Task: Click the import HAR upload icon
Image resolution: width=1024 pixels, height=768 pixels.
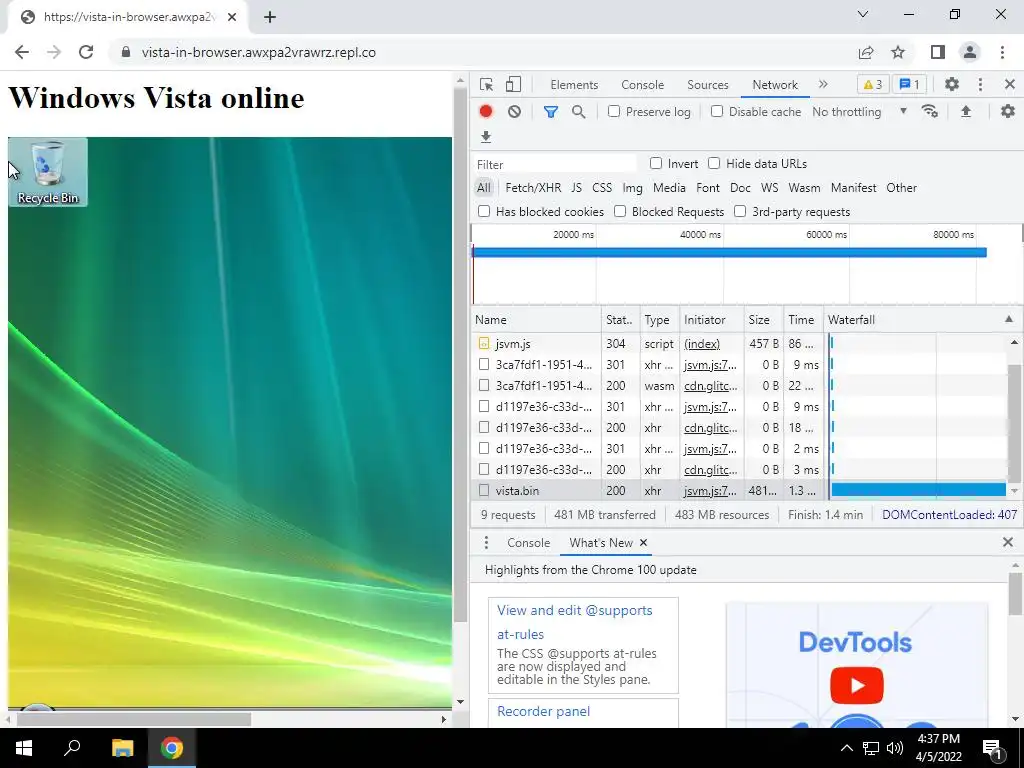Action: [966, 112]
